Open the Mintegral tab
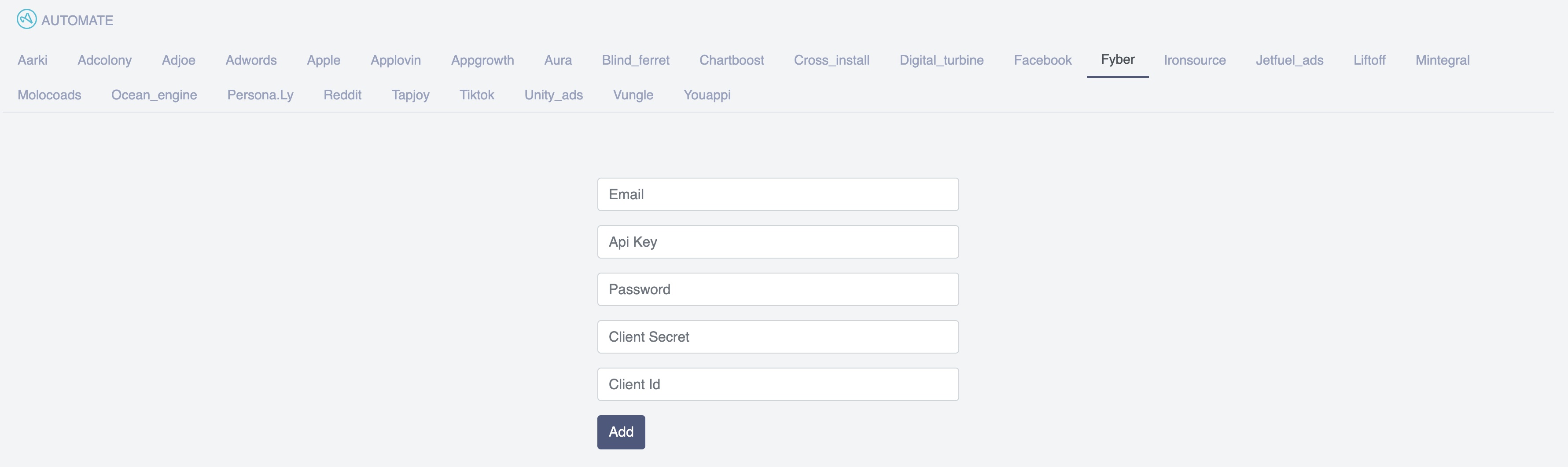The image size is (1568, 467). point(1443,60)
